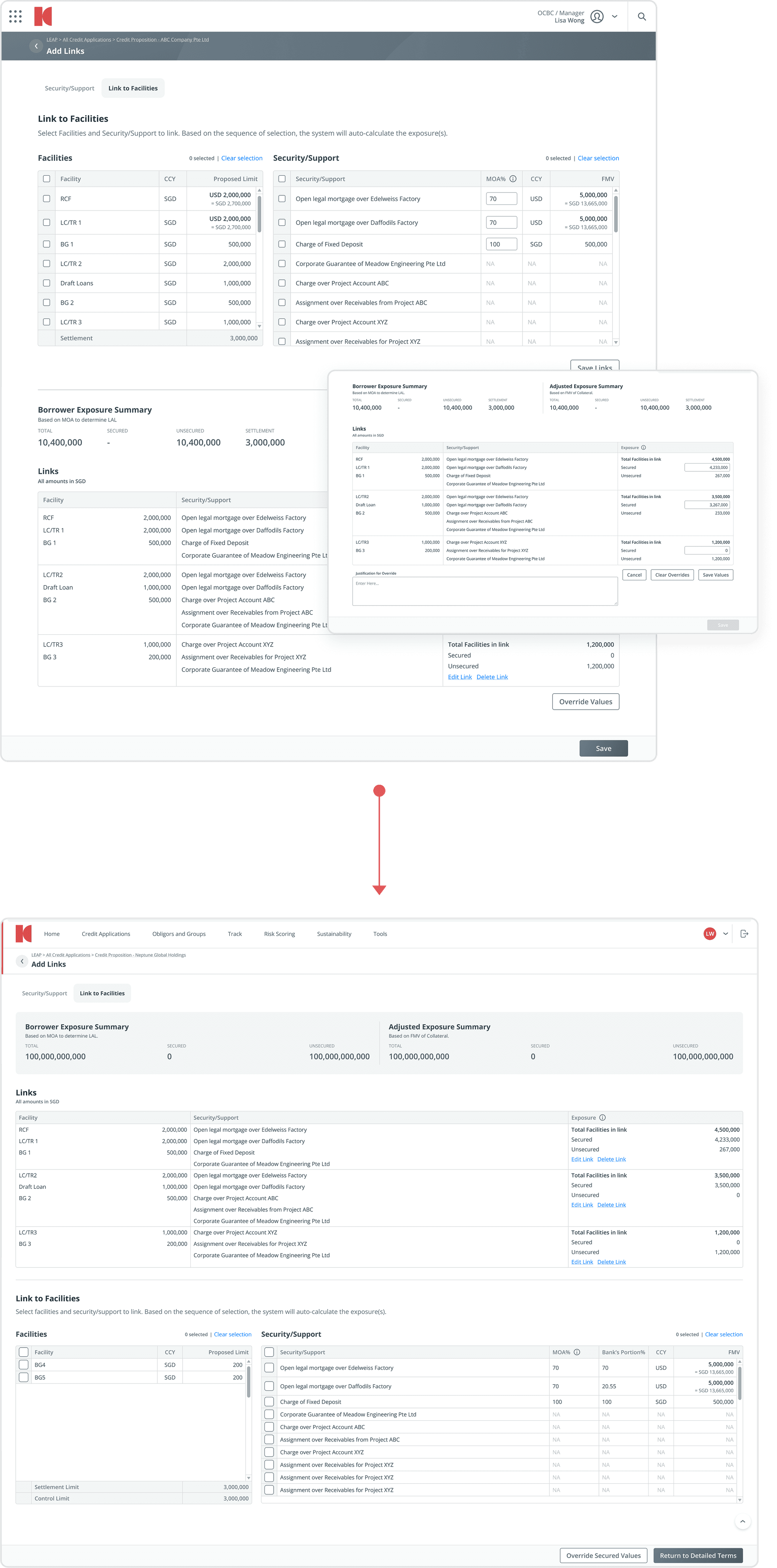Expand the chevron next to LW avatar
Viewport: 777px width, 1568px height.
(725, 934)
